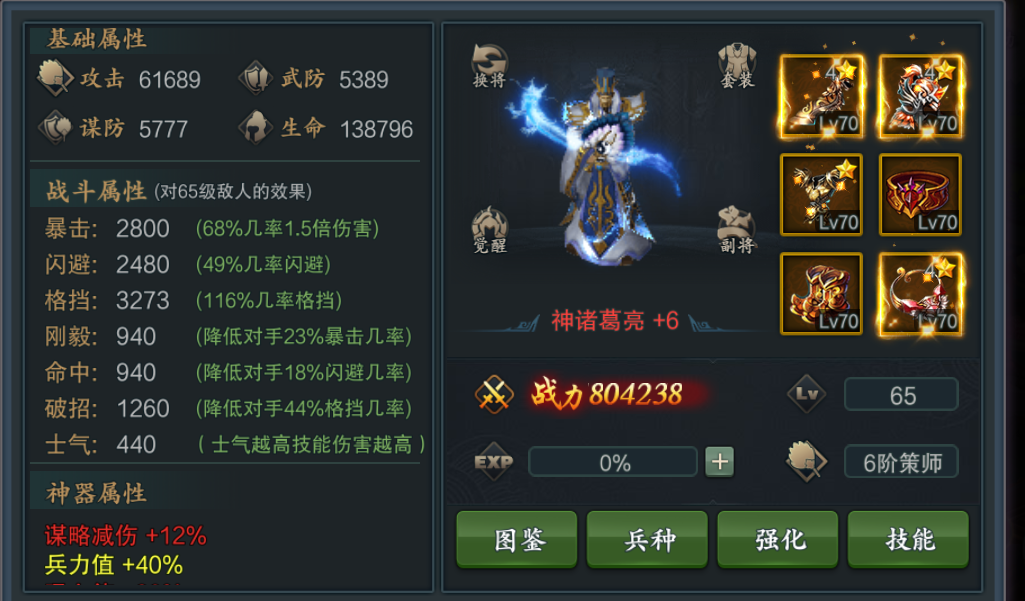1025x601 pixels.
Task: Open the 觉醒 awakening icon
Action: click(x=490, y=230)
